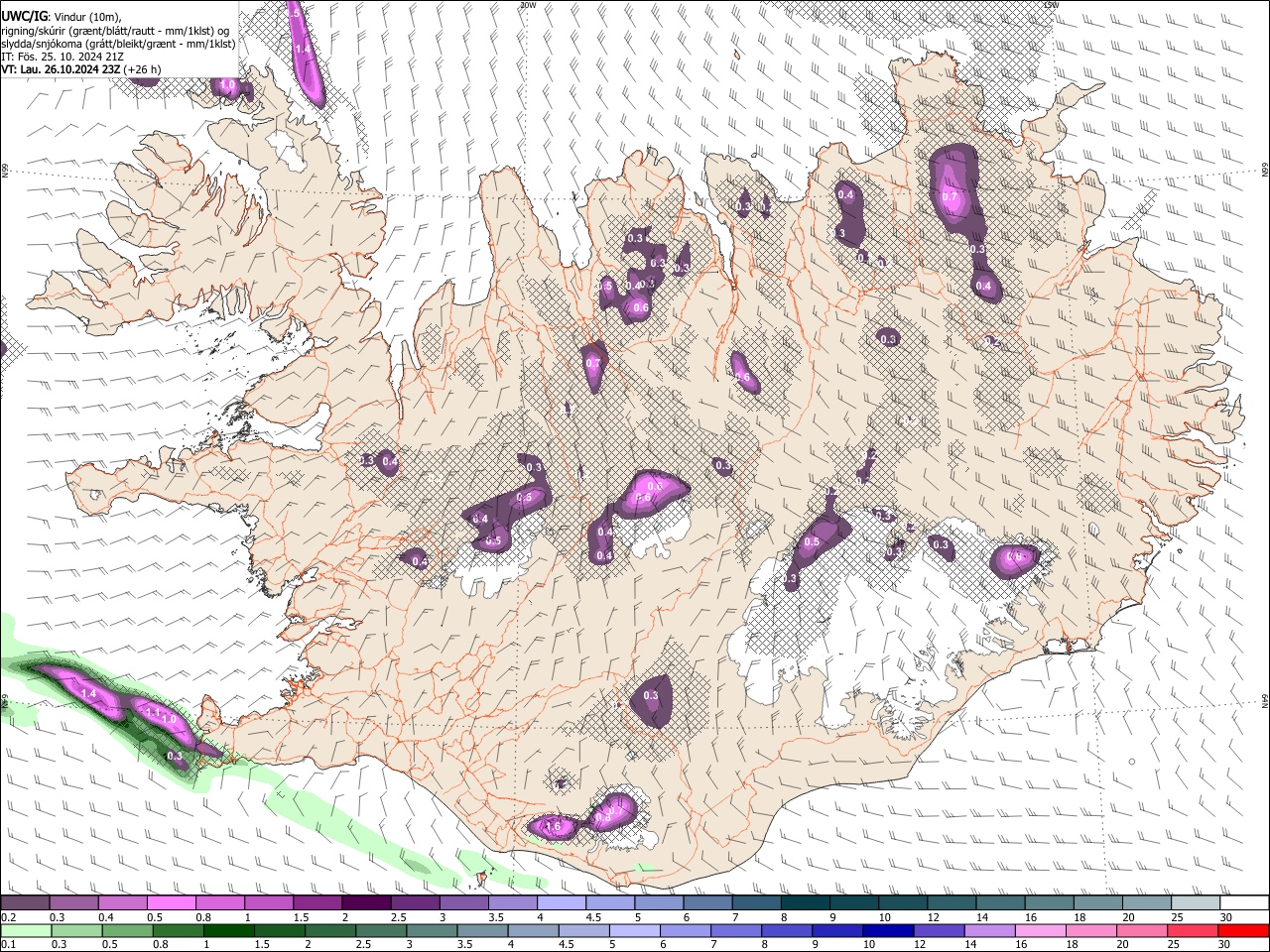This screenshot has height=952, width=1270.
Task: Click the bold UWC/IG title text
Action: pos(23,16)
